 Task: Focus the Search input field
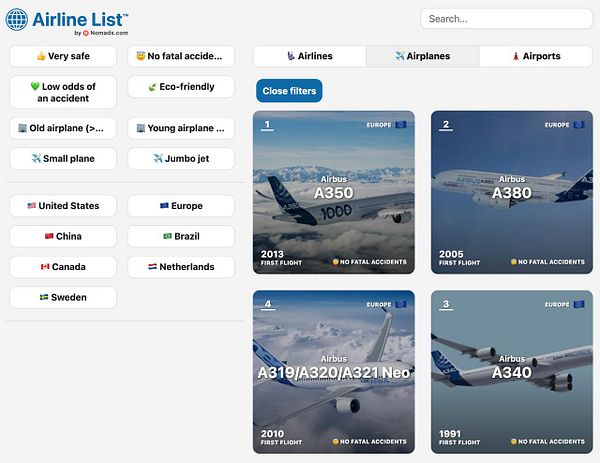tap(506, 19)
